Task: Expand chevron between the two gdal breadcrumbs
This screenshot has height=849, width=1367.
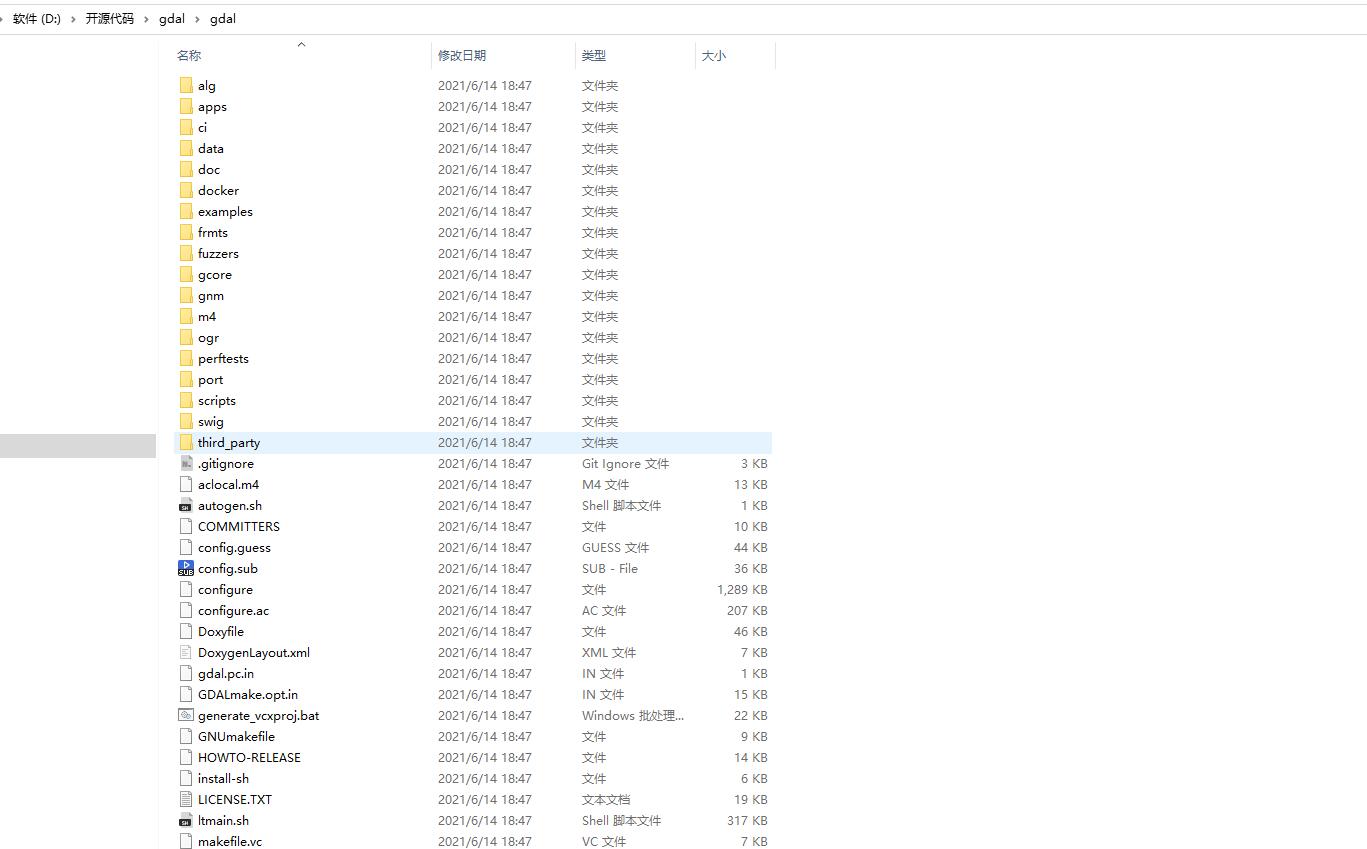Action: 198,19
